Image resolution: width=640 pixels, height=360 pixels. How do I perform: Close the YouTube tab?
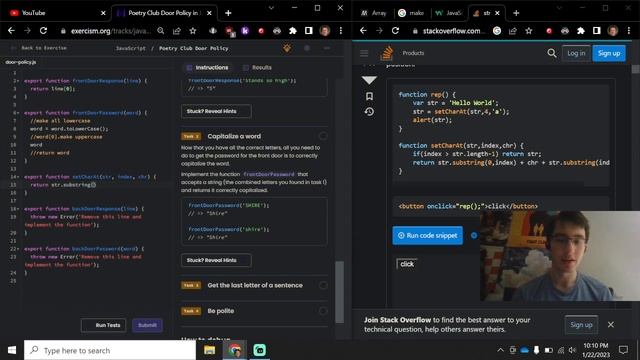pyautogui.click(x=103, y=13)
